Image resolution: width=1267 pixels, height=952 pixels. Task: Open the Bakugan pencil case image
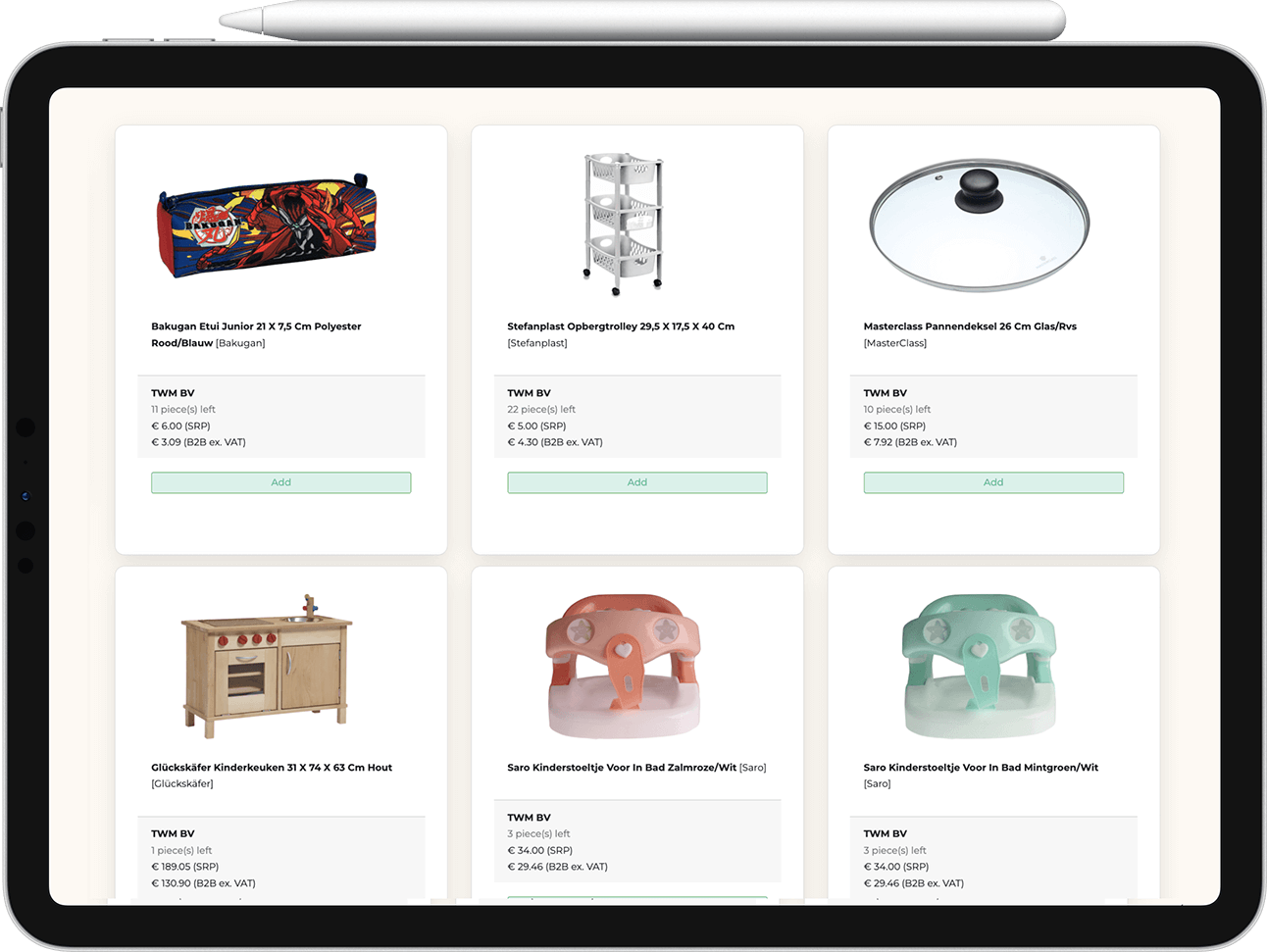click(x=267, y=225)
